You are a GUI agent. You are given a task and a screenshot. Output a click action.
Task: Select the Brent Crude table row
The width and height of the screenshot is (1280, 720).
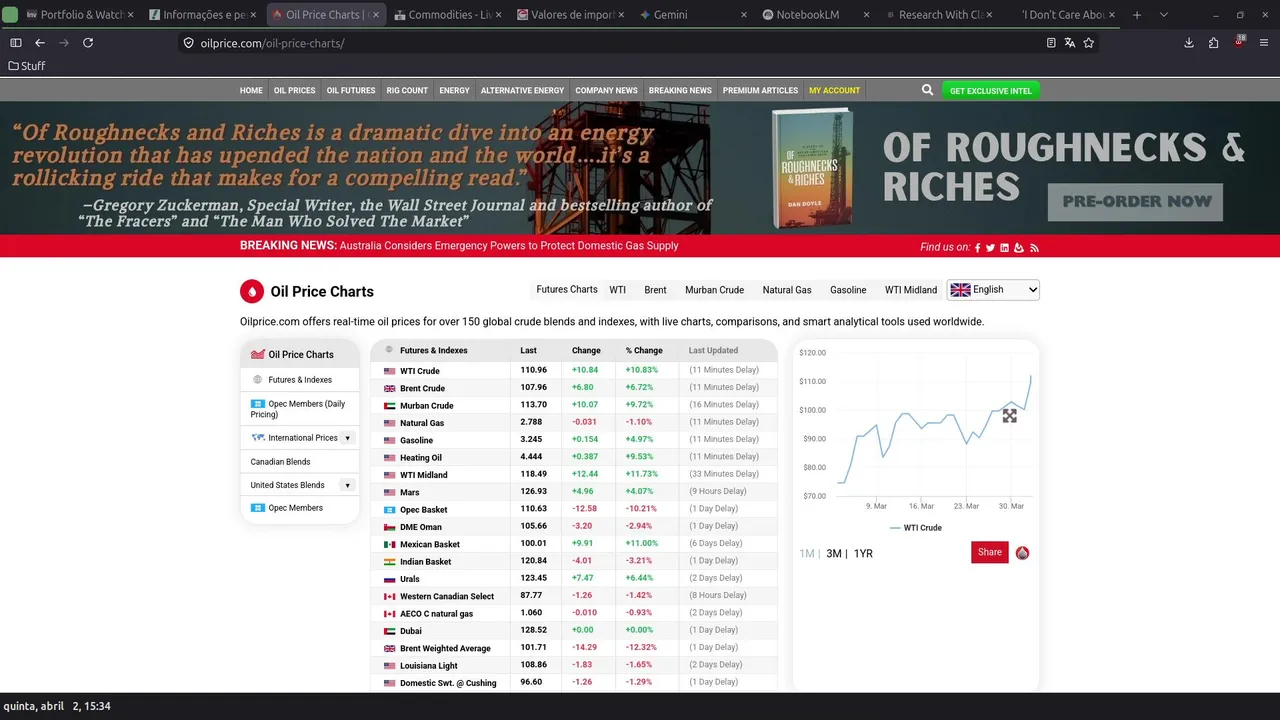click(574, 388)
